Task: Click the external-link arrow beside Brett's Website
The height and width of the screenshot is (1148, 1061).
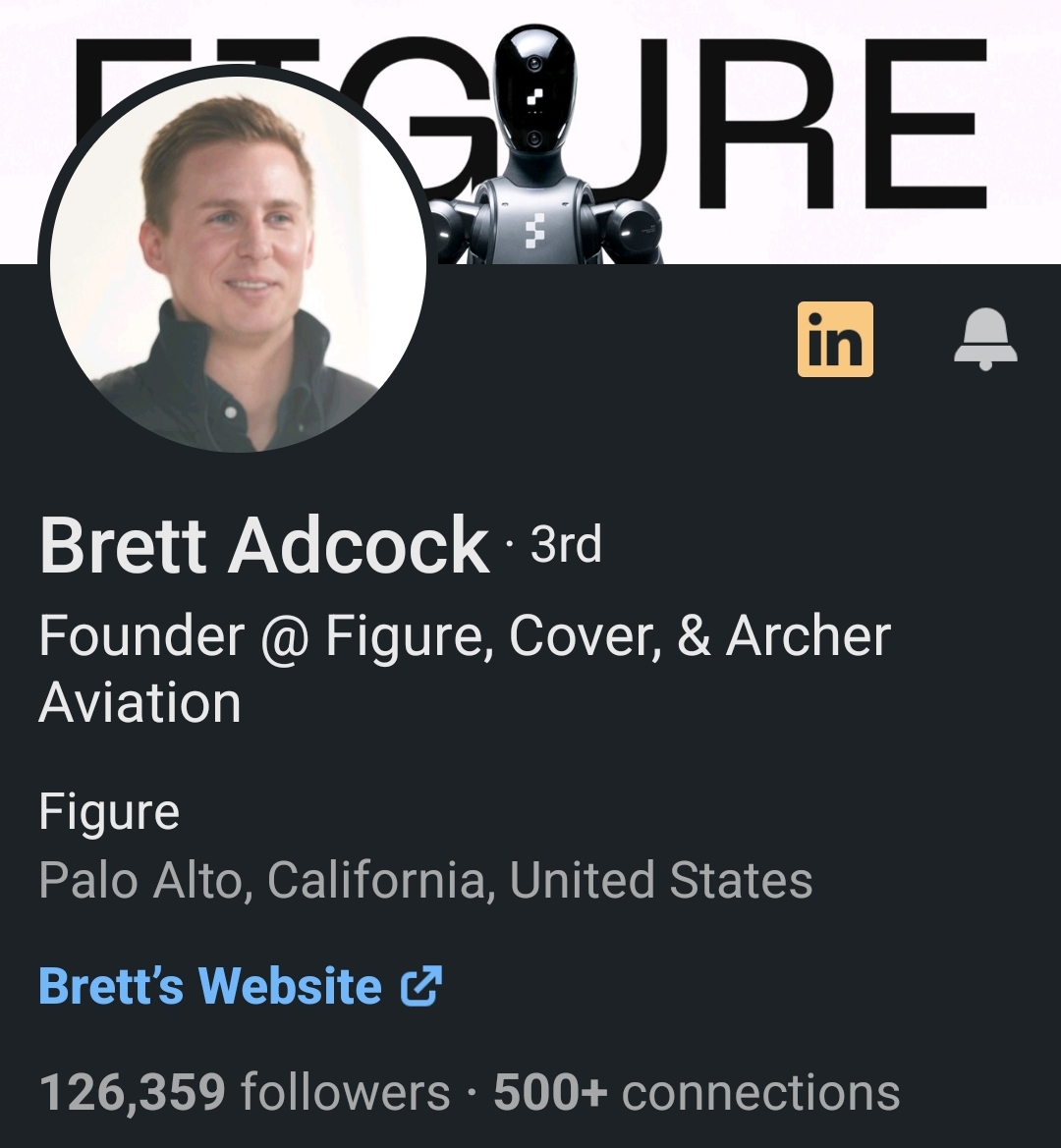Action: (x=421, y=985)
